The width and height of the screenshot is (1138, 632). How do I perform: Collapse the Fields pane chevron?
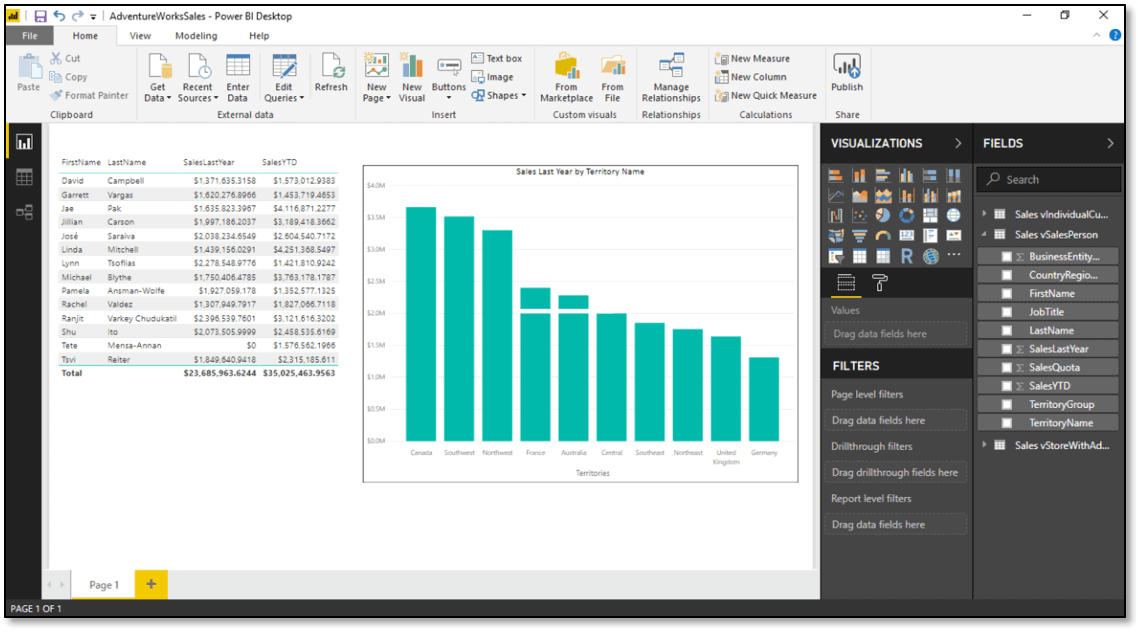(1110, 144)
